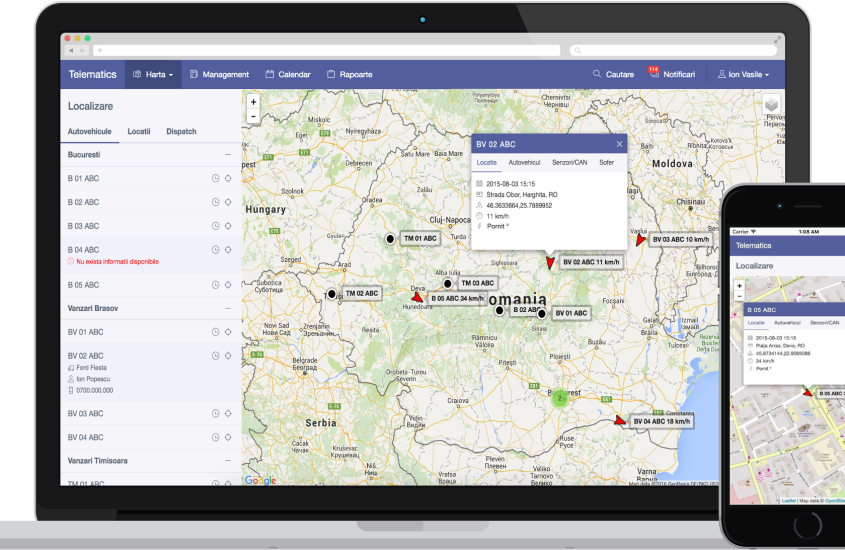Open the map layers selector
The width and height of the screenshot is (845, 550).
point(771,105)
